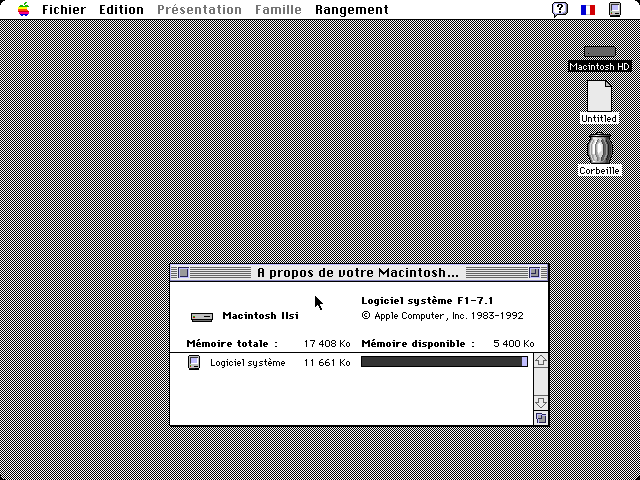This screenshot has width=640, height=480.
Task: Click the Macintosh IIsi model name
Action: pyautogui.click(x=260, y=316)
